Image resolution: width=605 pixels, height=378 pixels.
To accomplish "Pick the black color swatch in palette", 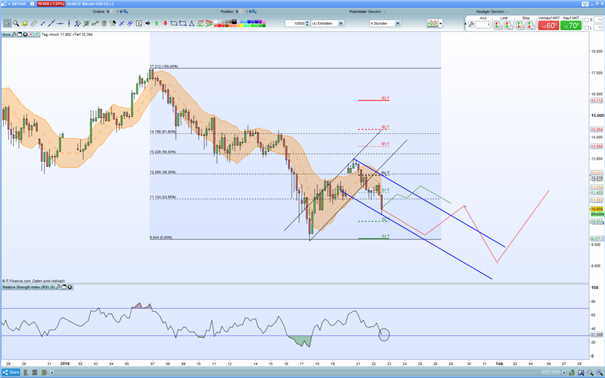I will (x=234, y=22).
